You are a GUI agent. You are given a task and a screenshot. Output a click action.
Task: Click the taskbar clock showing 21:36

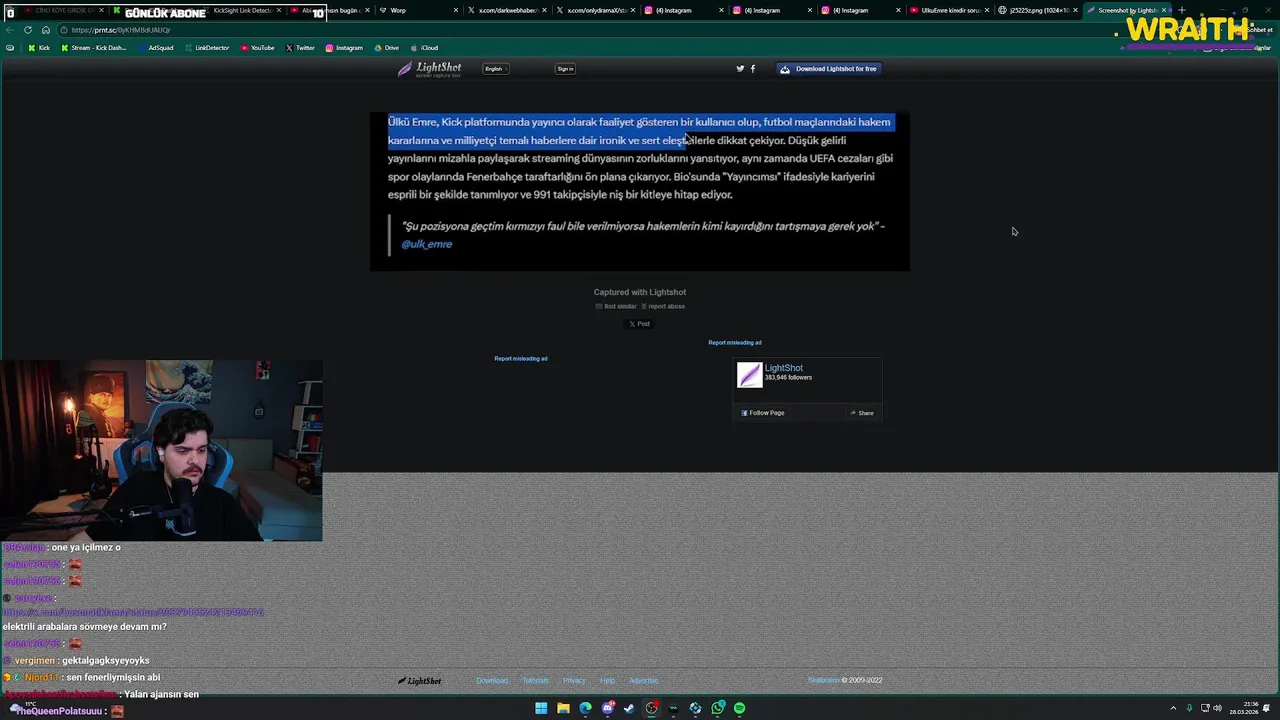1243,708
